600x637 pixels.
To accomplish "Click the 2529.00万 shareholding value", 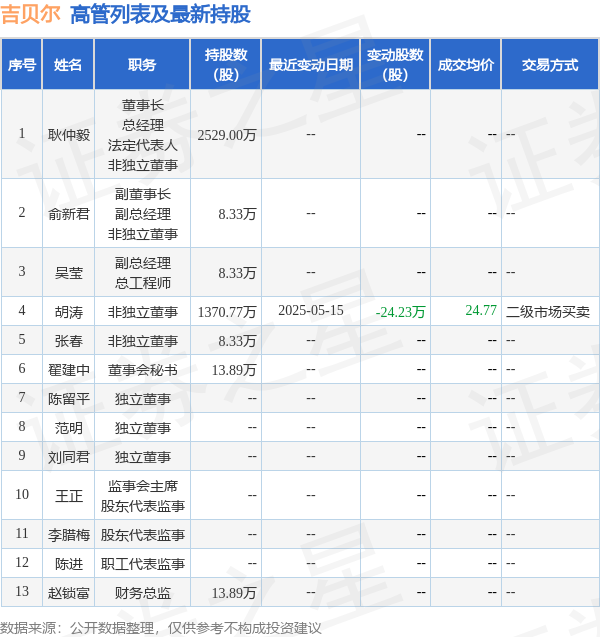I will coord(227,135).
